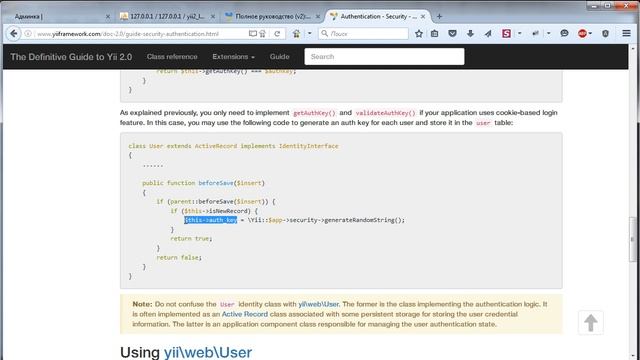Click highlighted $this->auth_key code text
This screenshot has height=360, width=640.
[x=211, y=220]
